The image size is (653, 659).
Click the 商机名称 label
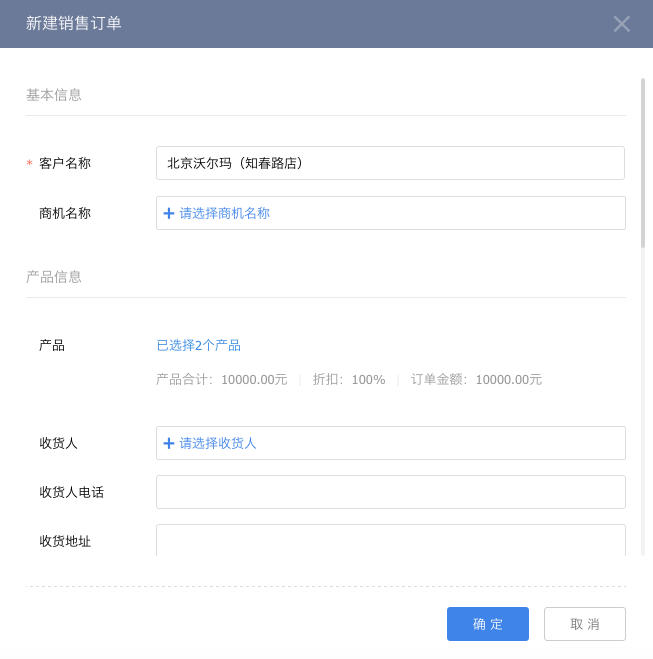[x=65, y=213]
